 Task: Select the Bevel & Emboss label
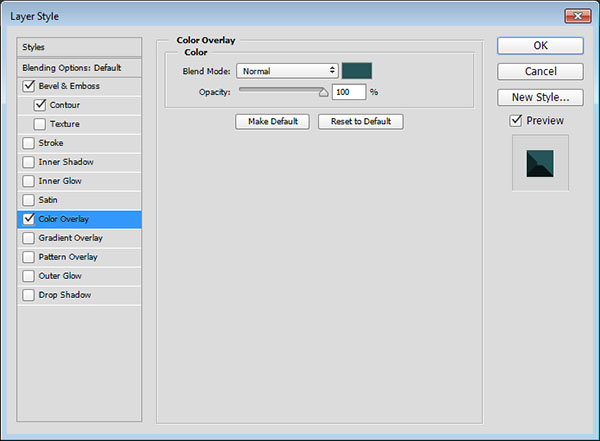tap(69, 86)
